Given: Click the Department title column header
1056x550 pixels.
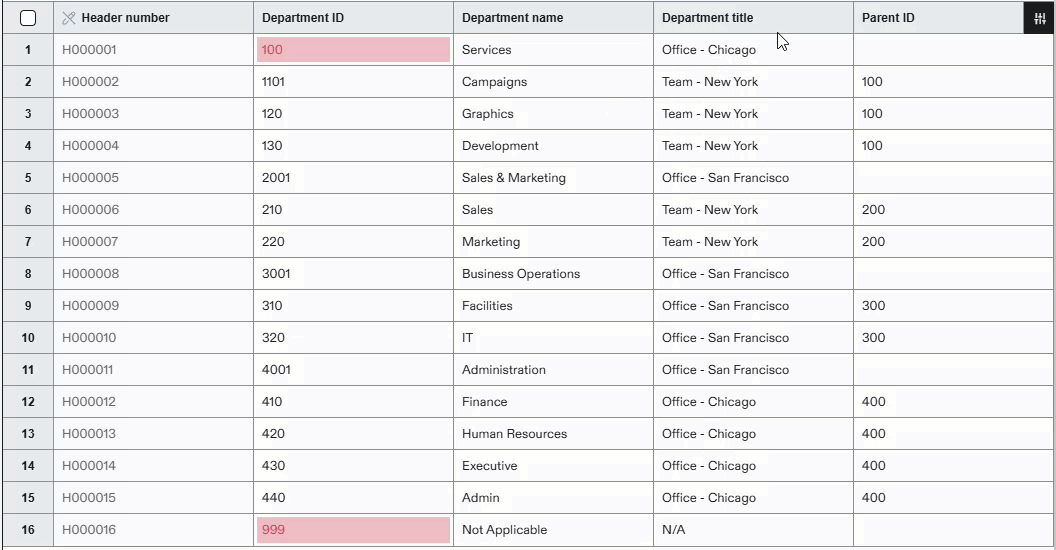Looking at the screenshot, I should [707, 18].
